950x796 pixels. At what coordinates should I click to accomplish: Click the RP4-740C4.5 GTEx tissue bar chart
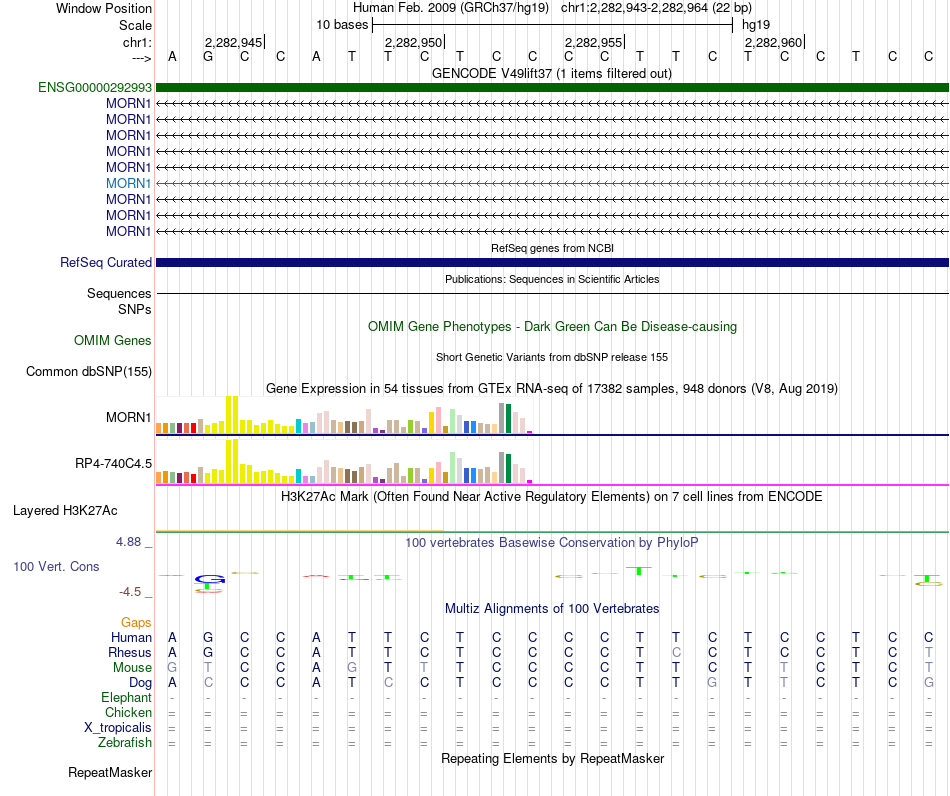click(x=344, y=462)
